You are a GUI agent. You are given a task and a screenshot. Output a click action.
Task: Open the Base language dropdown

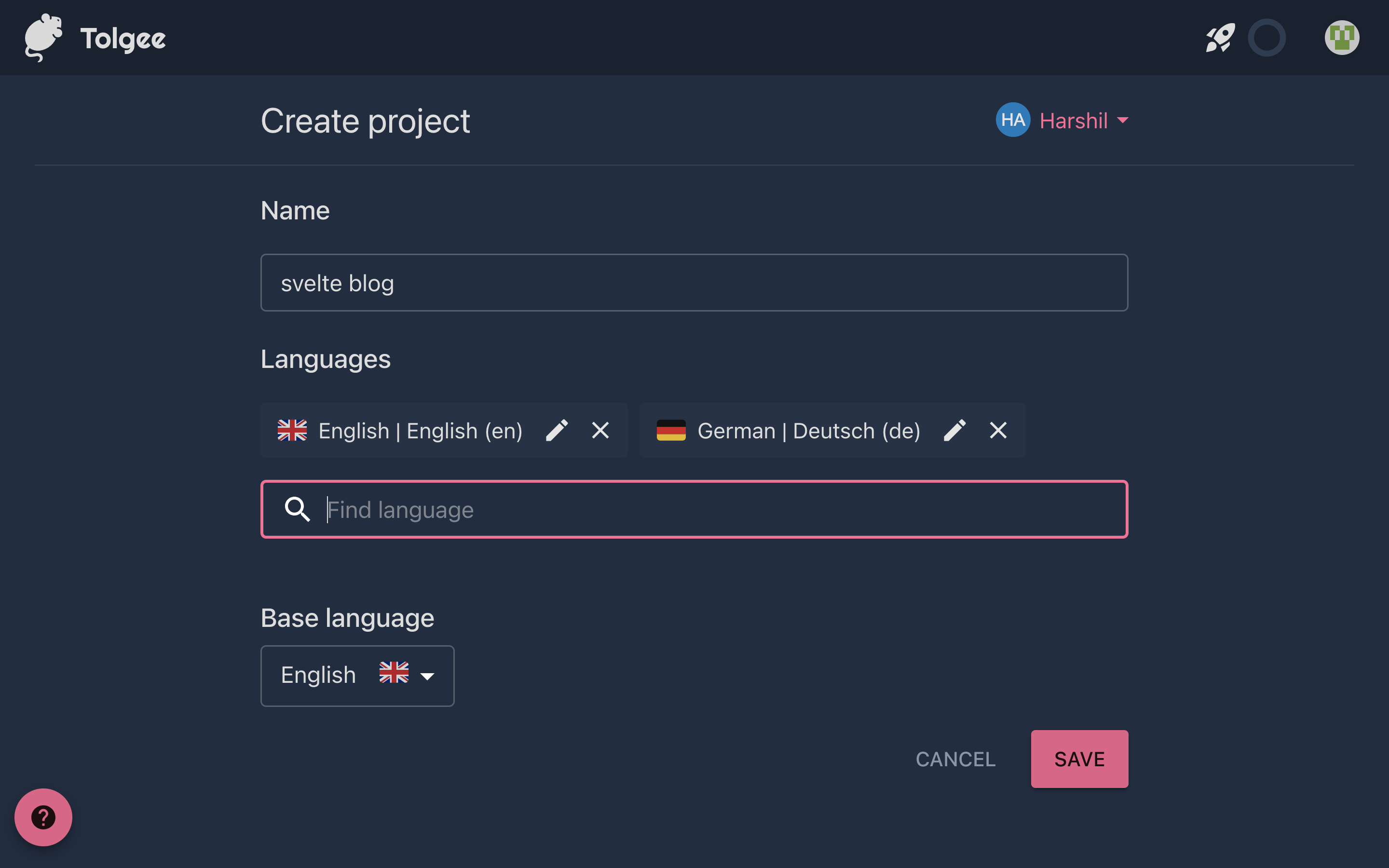click(357, 676)
